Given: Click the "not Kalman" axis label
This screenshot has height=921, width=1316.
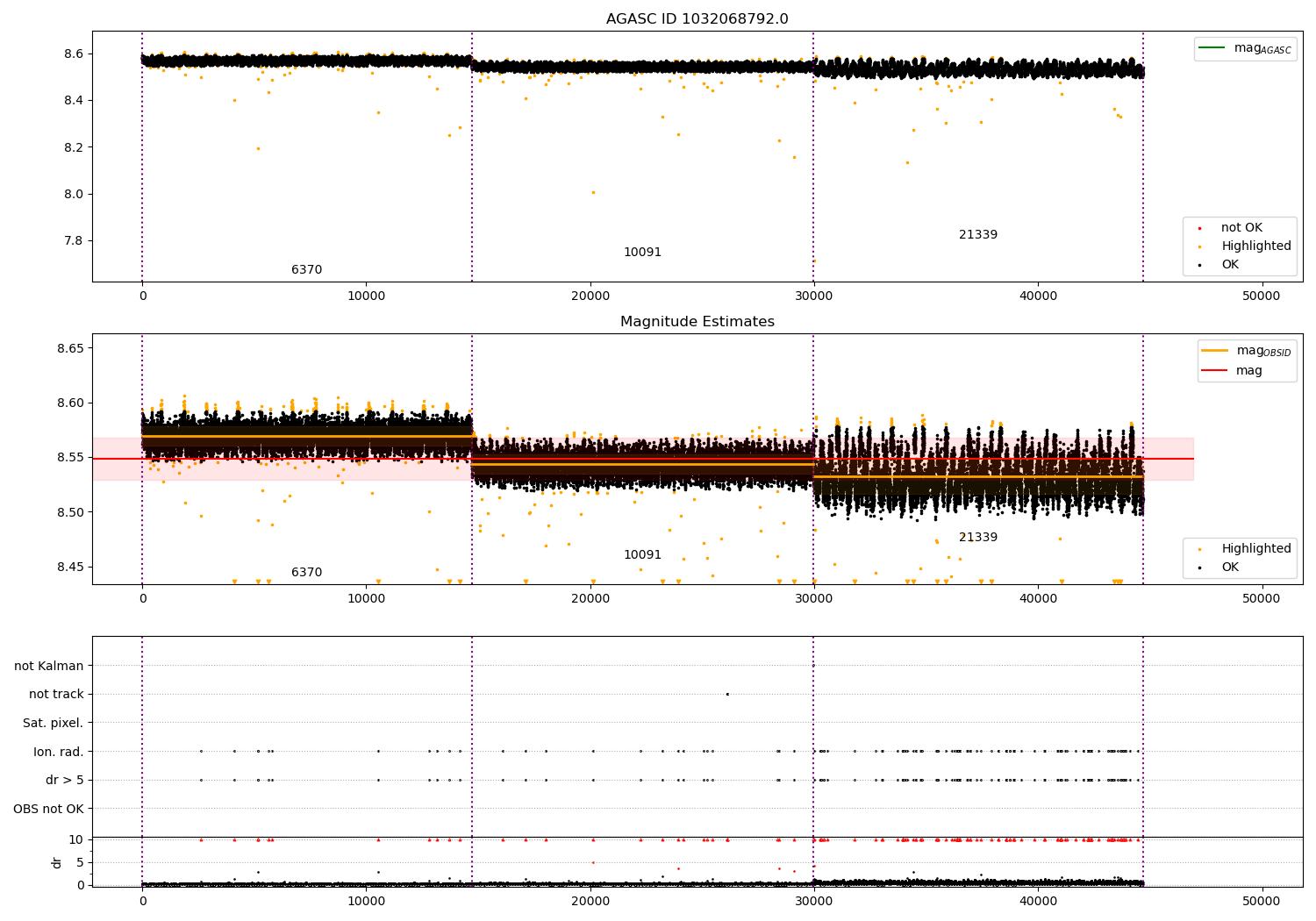Looking at the screenshot, I should coord(49,667).
